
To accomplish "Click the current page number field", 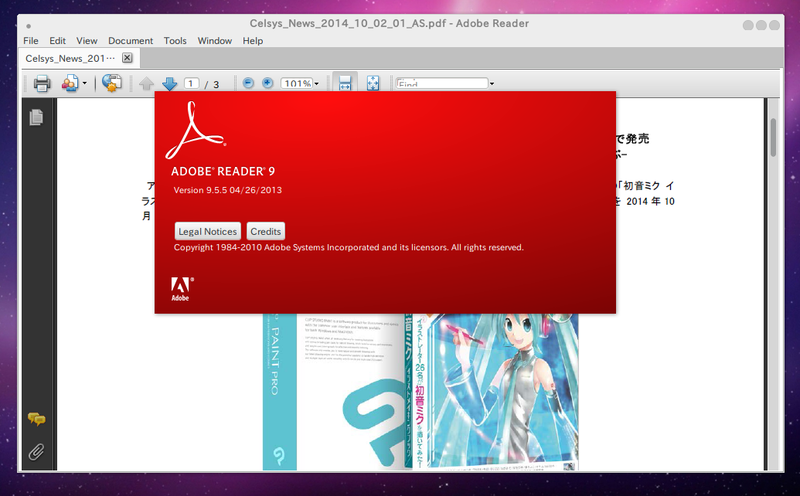I will pos(191,83).
